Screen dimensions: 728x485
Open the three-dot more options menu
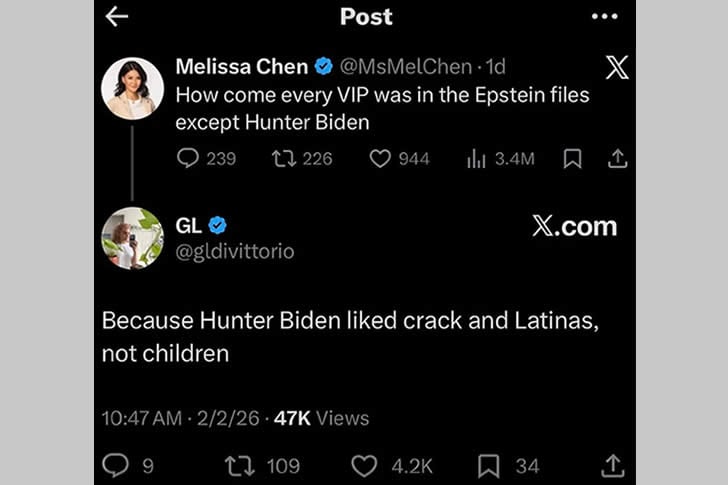click(604, 16)
